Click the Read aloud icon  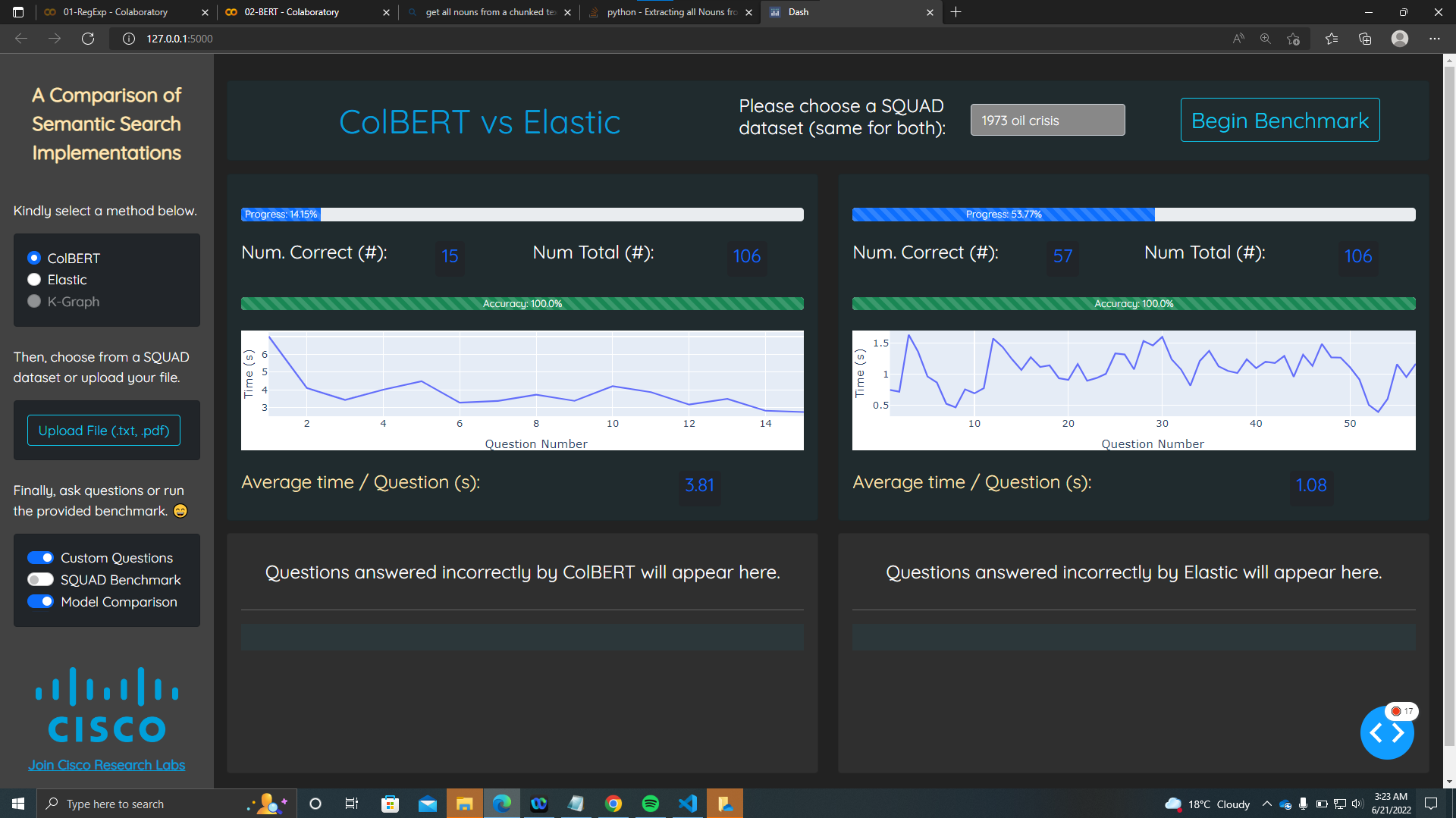coord(1238,39)
